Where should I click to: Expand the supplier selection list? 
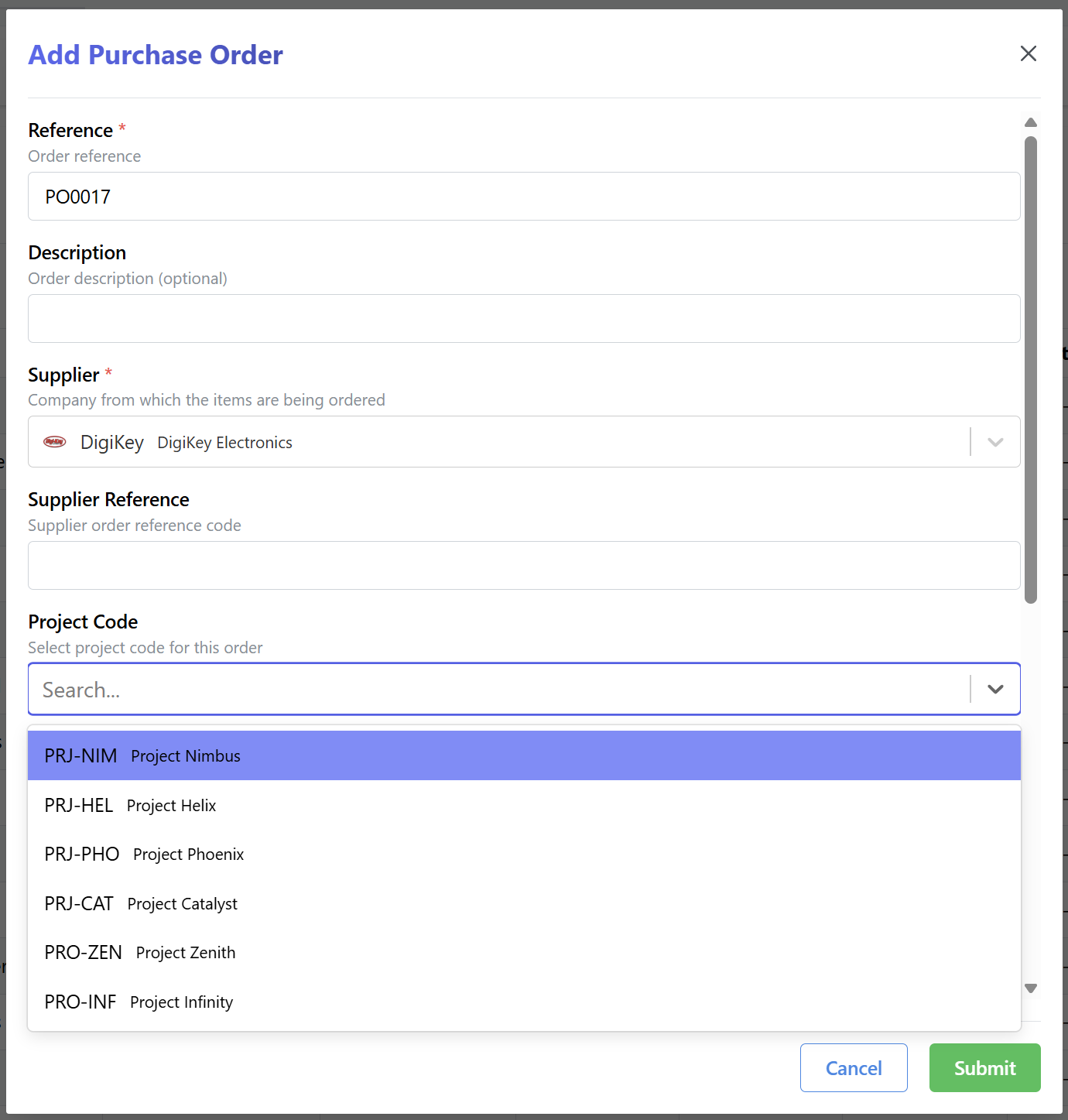click(x=995, y=442)
